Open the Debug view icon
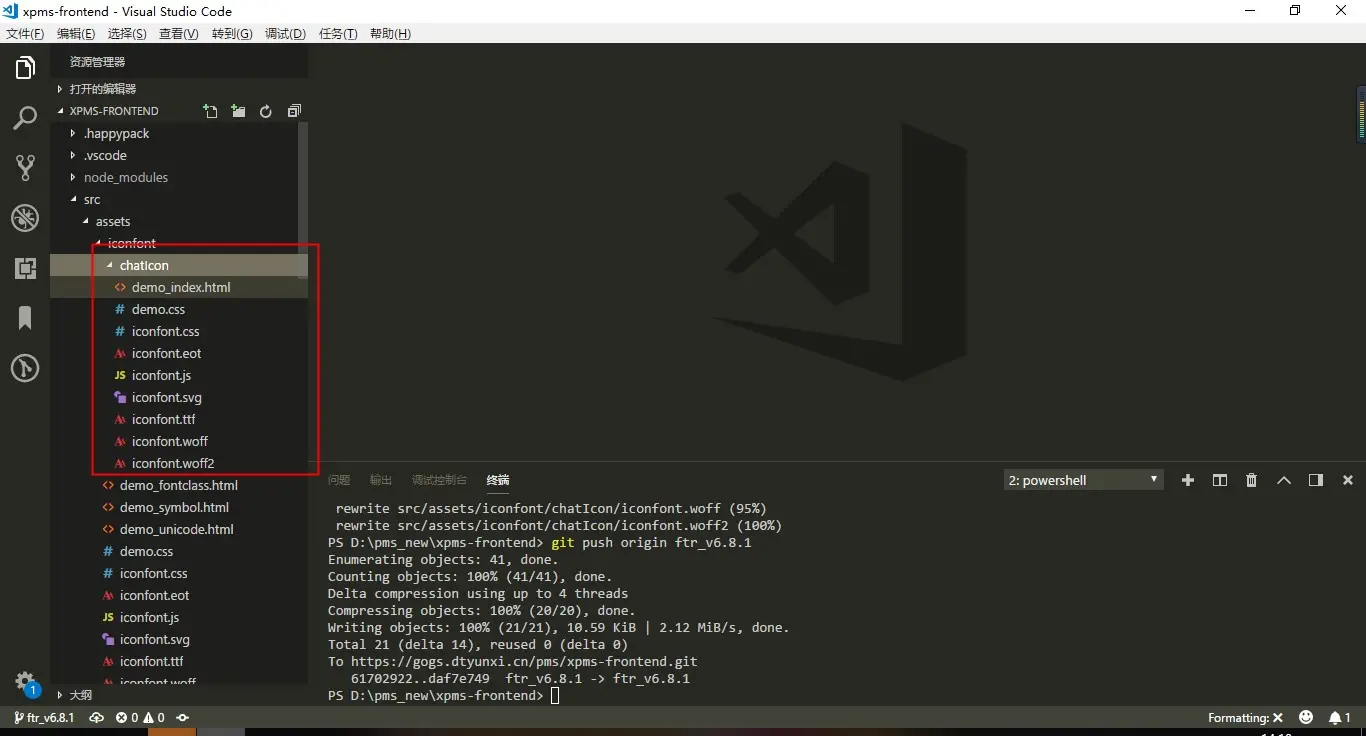The width and height of the screenshot is (1366, 736). [25, 218]
